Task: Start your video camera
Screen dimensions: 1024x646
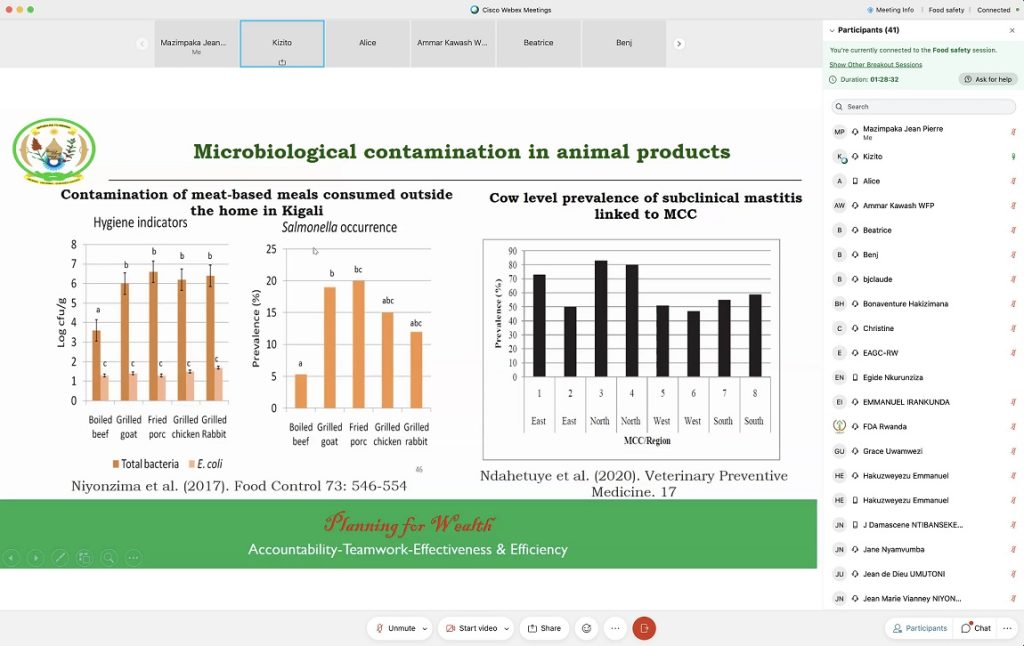Action: [x=471, y=628]
